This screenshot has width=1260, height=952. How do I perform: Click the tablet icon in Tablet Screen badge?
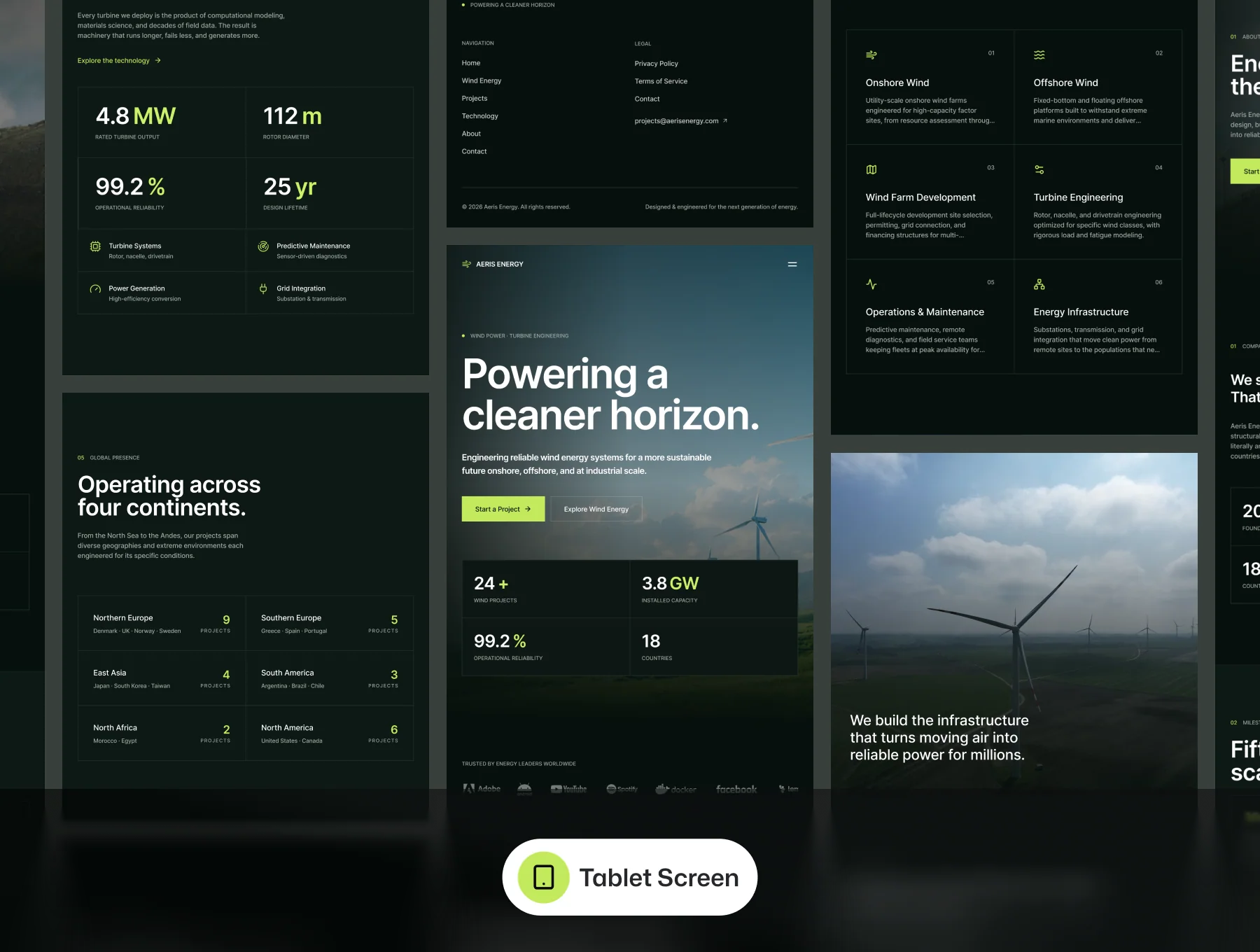point(543,877)
